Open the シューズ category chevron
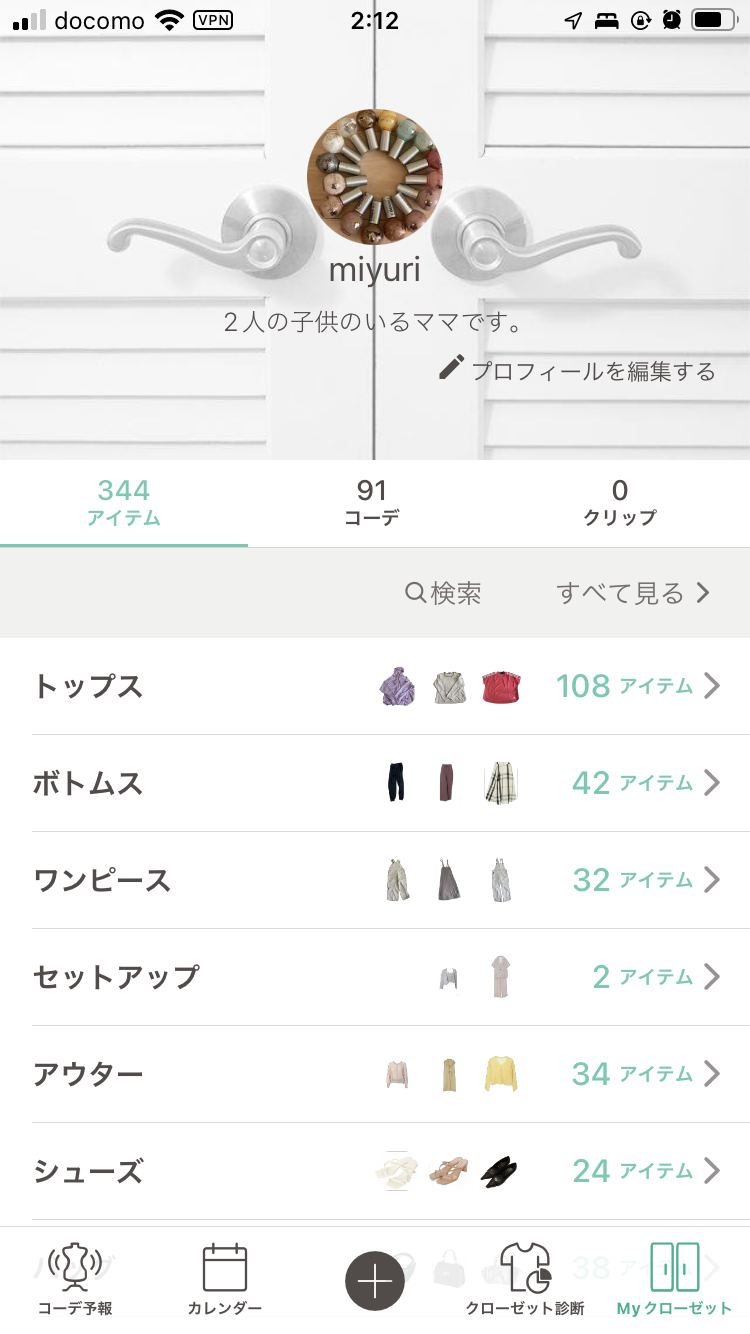Screen dimensions: 750x1334 click(x=711, y=1170)
